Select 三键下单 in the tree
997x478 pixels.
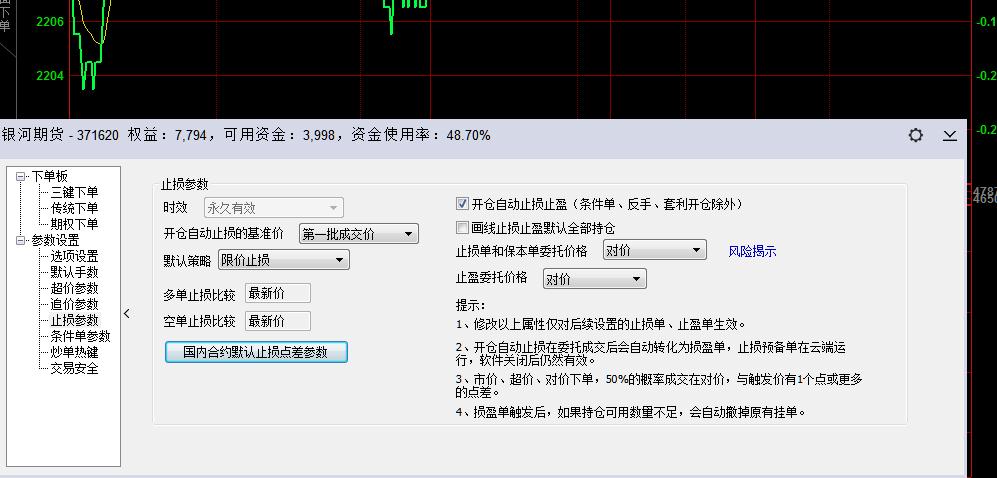(x=74, y=192)
